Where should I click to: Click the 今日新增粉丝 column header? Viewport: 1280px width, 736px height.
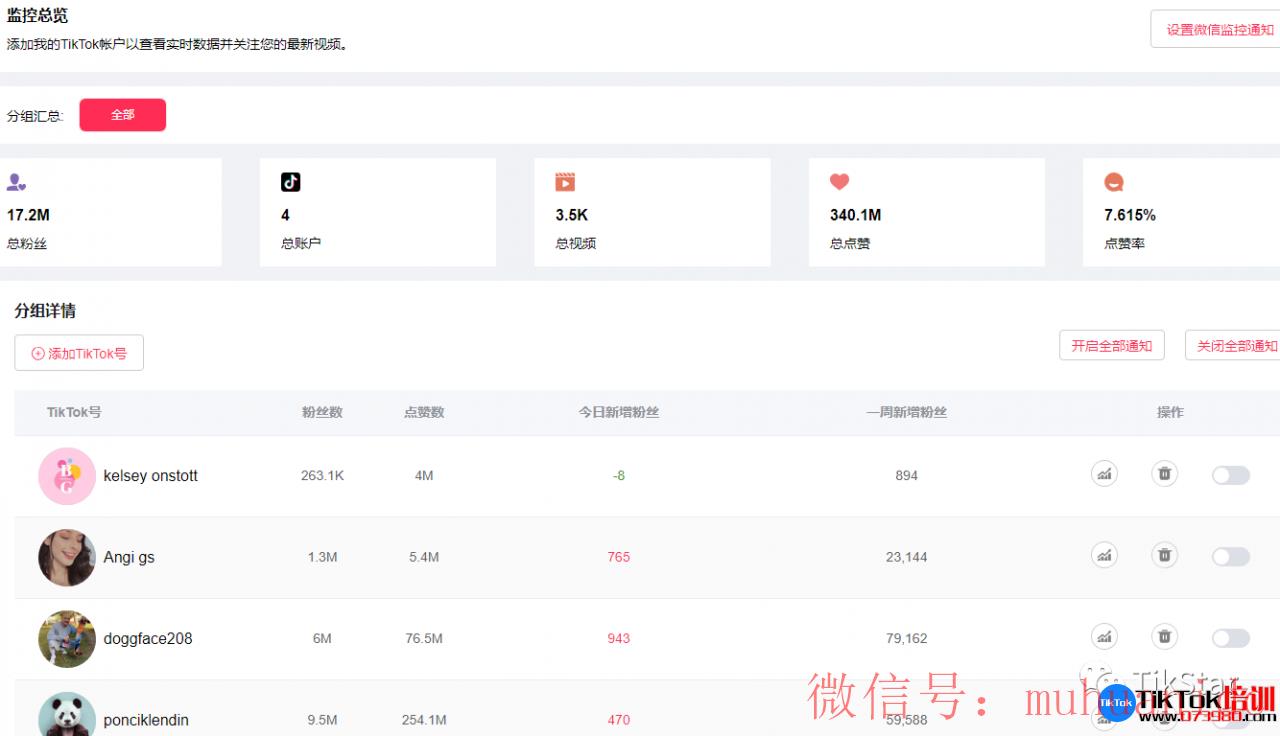619,412
